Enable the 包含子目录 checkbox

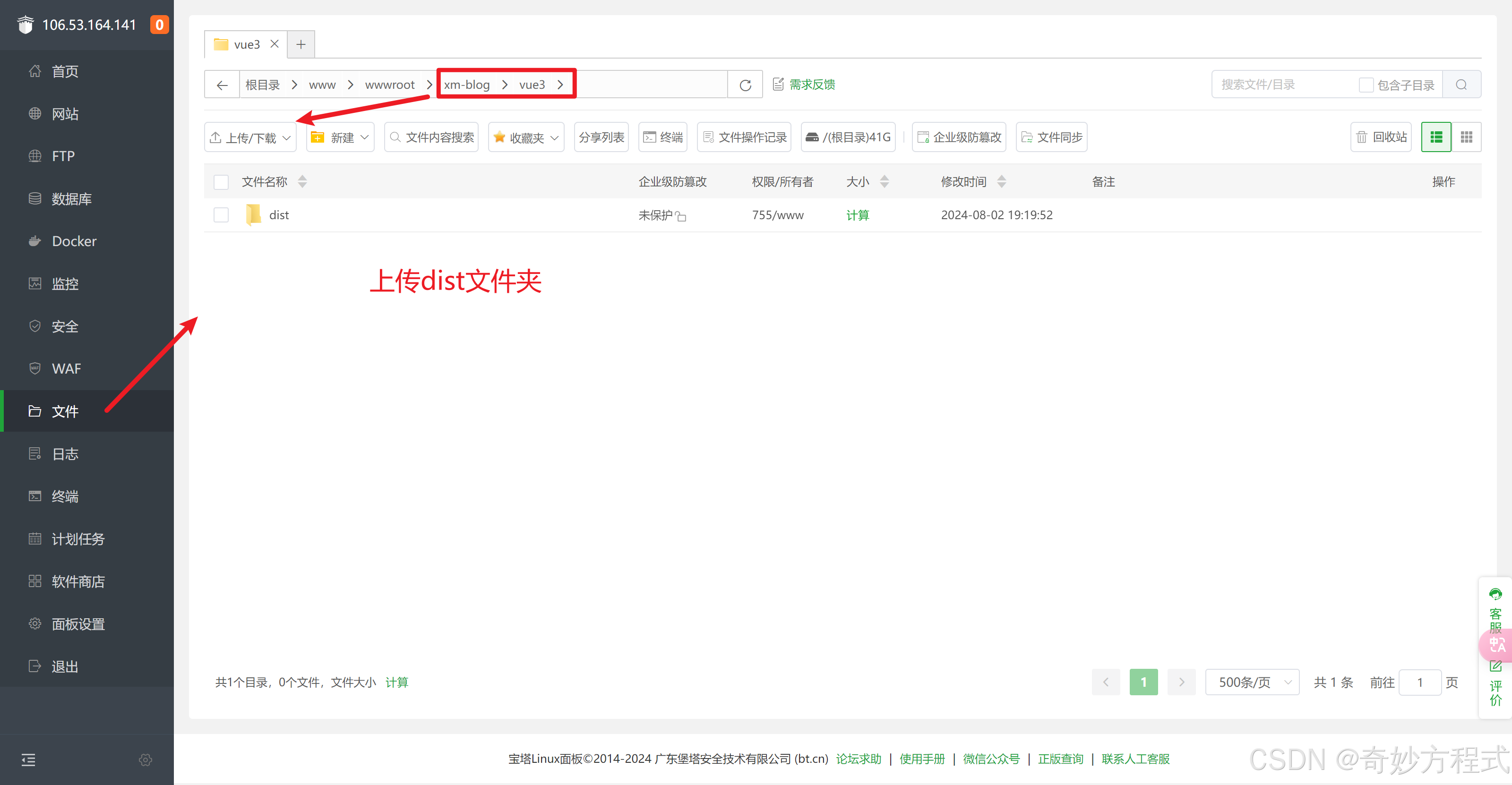1366,85
